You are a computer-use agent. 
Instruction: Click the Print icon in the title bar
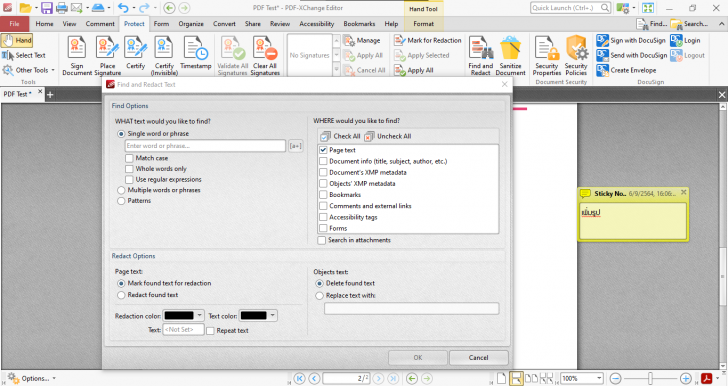(62, 8)
